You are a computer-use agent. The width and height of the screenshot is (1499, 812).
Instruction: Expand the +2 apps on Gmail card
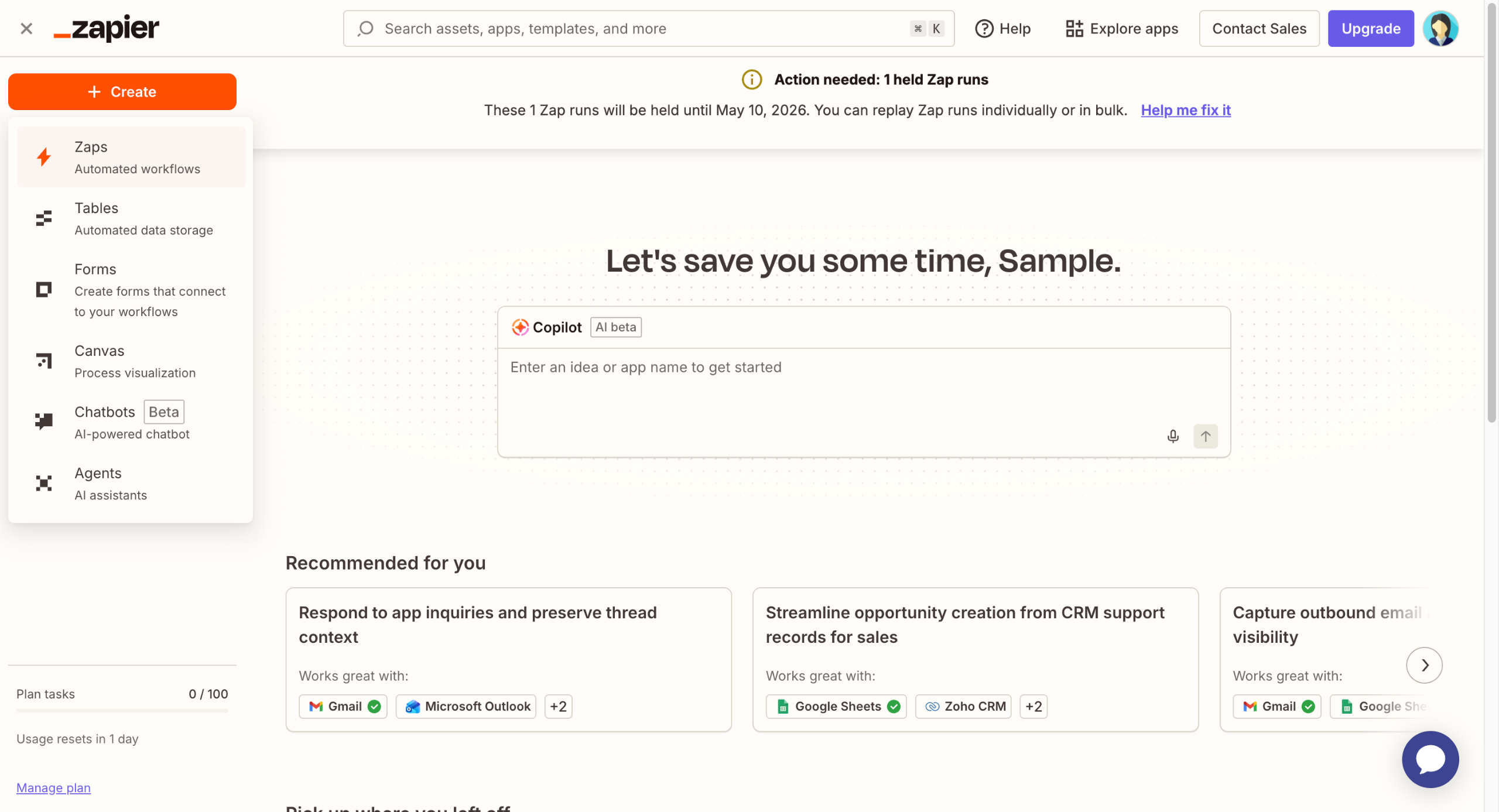558,706
